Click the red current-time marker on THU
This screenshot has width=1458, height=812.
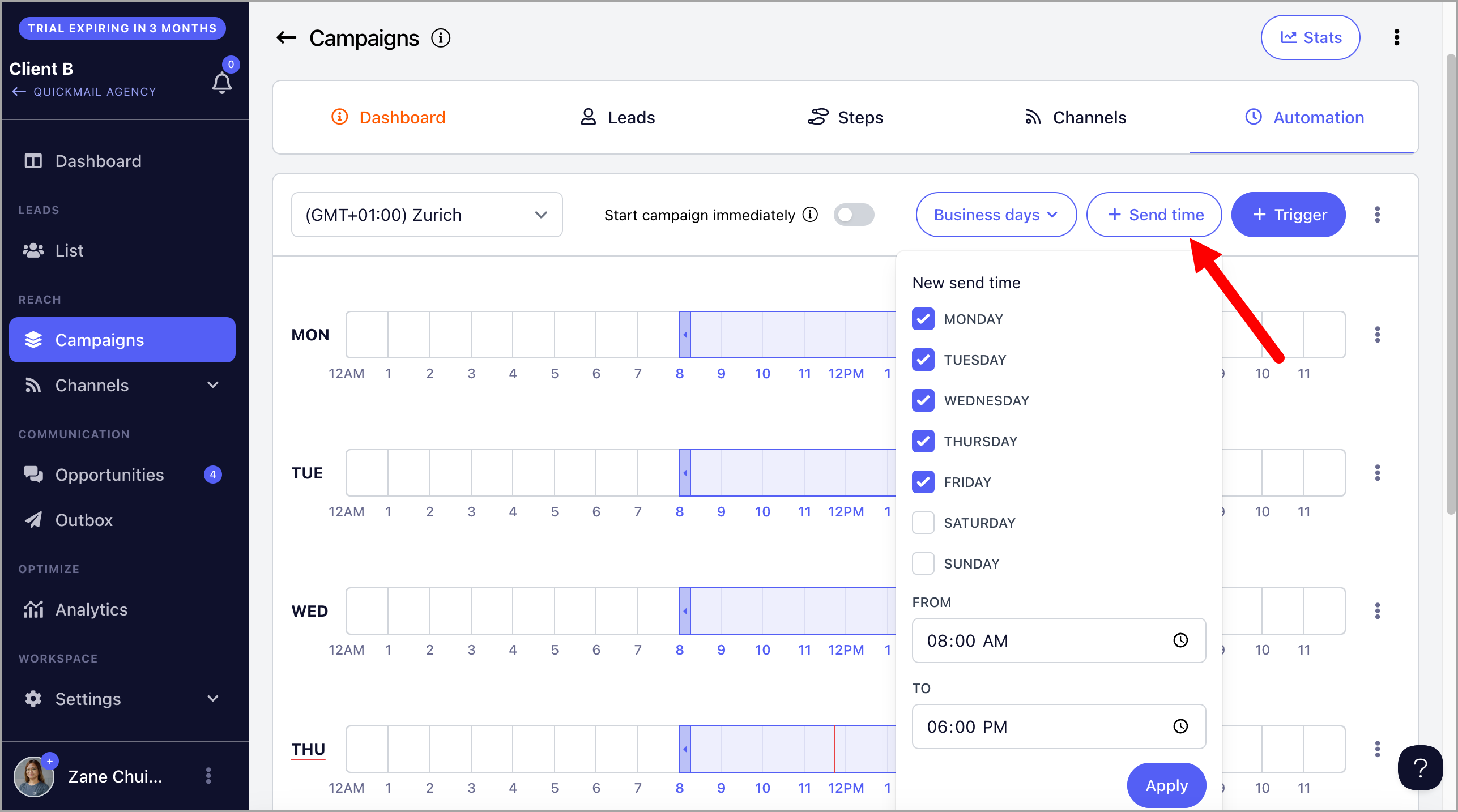[x=834, y=749]
